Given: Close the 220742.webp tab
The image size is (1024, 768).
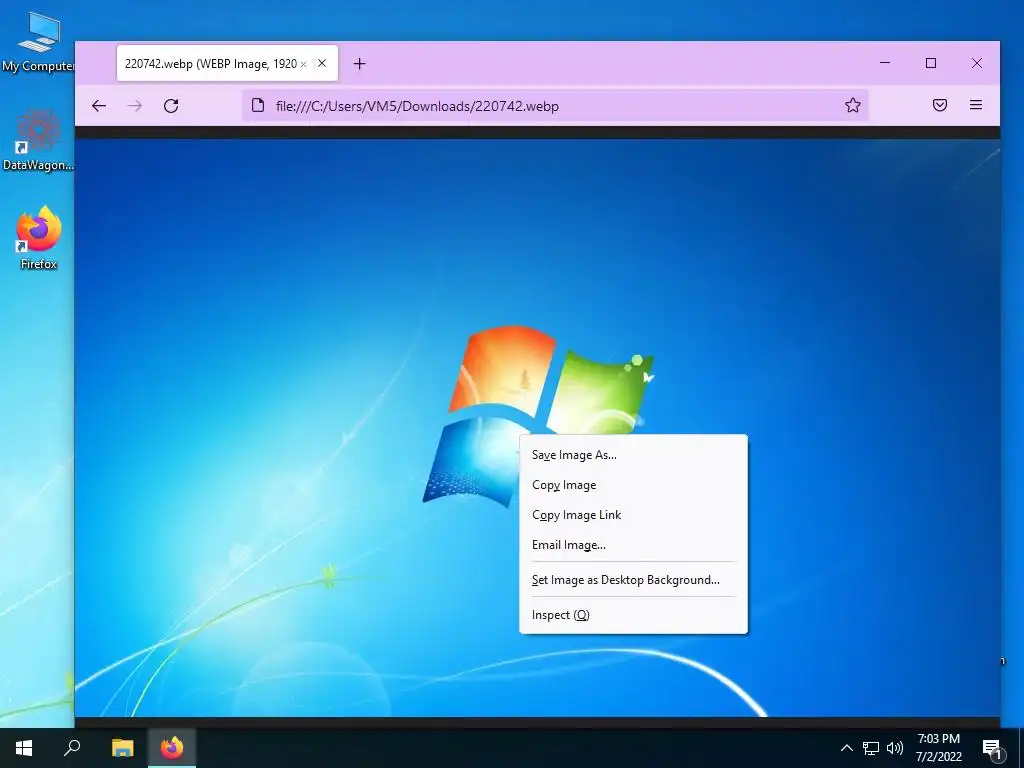Looking at the screenshot, I should coord(322,63).
